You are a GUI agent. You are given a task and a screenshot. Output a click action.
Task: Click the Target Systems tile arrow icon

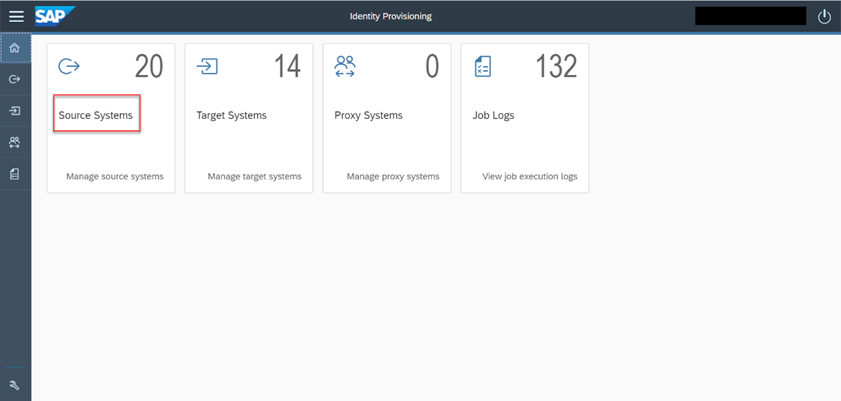[207, 66]
